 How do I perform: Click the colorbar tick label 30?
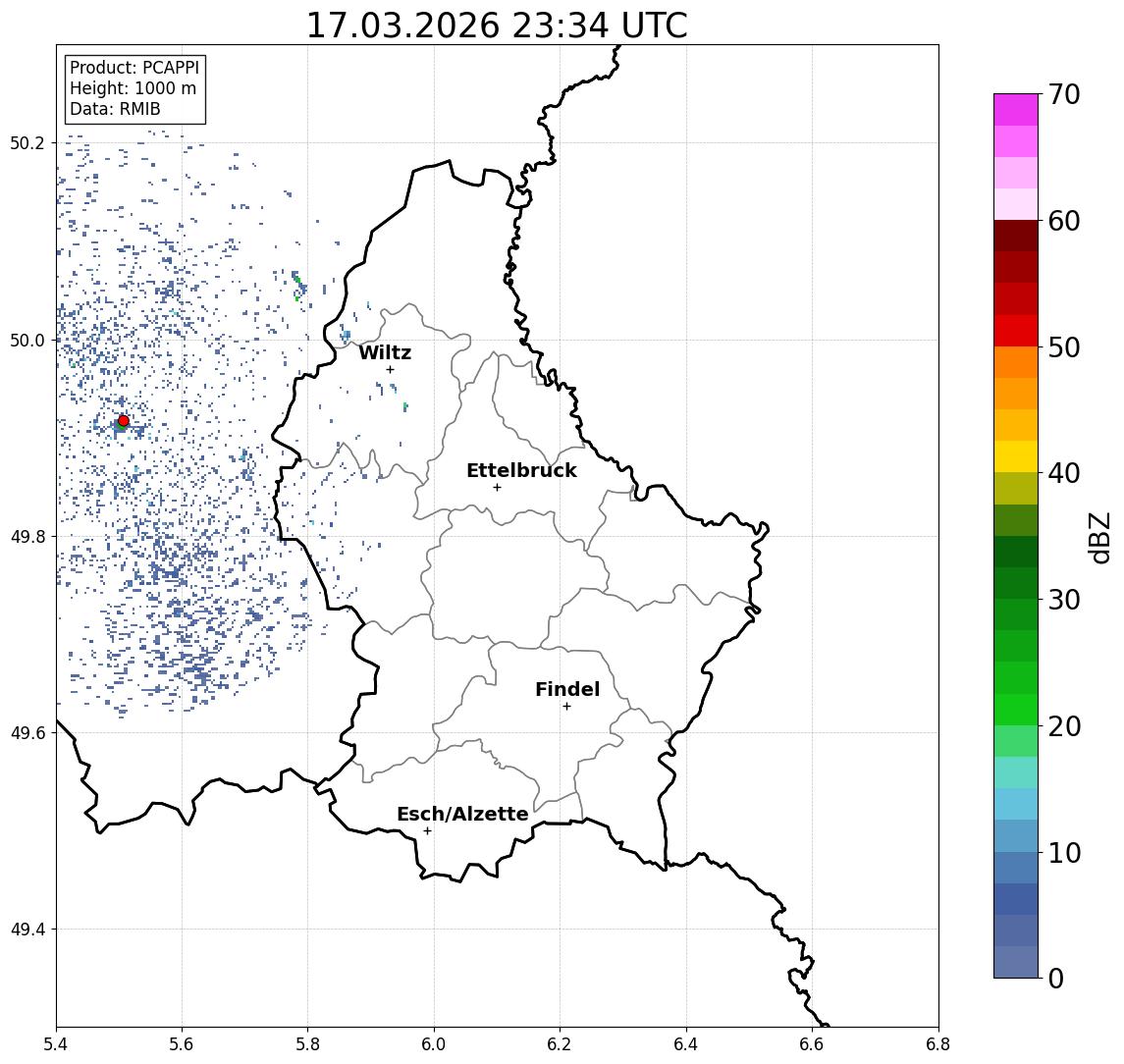(1064, 600)
